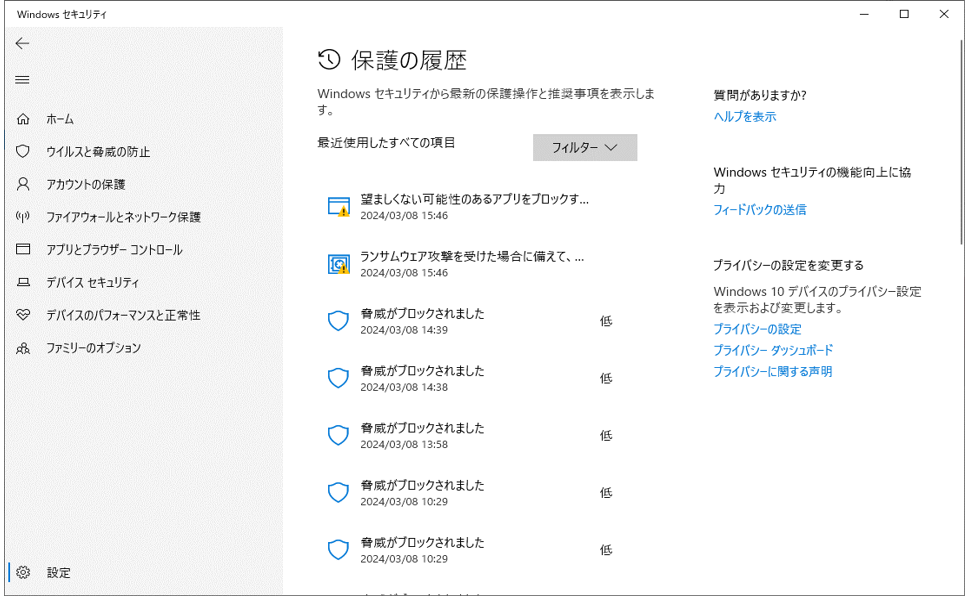Maximize the Windows セキュリティ window
The width and height of the screenshot is (969, 599).
click(x=904, y=14)
